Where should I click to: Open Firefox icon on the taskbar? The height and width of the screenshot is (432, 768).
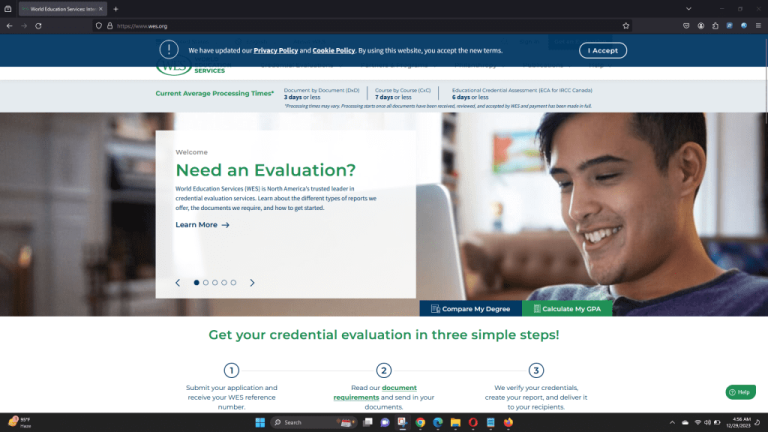pos(508,422)
